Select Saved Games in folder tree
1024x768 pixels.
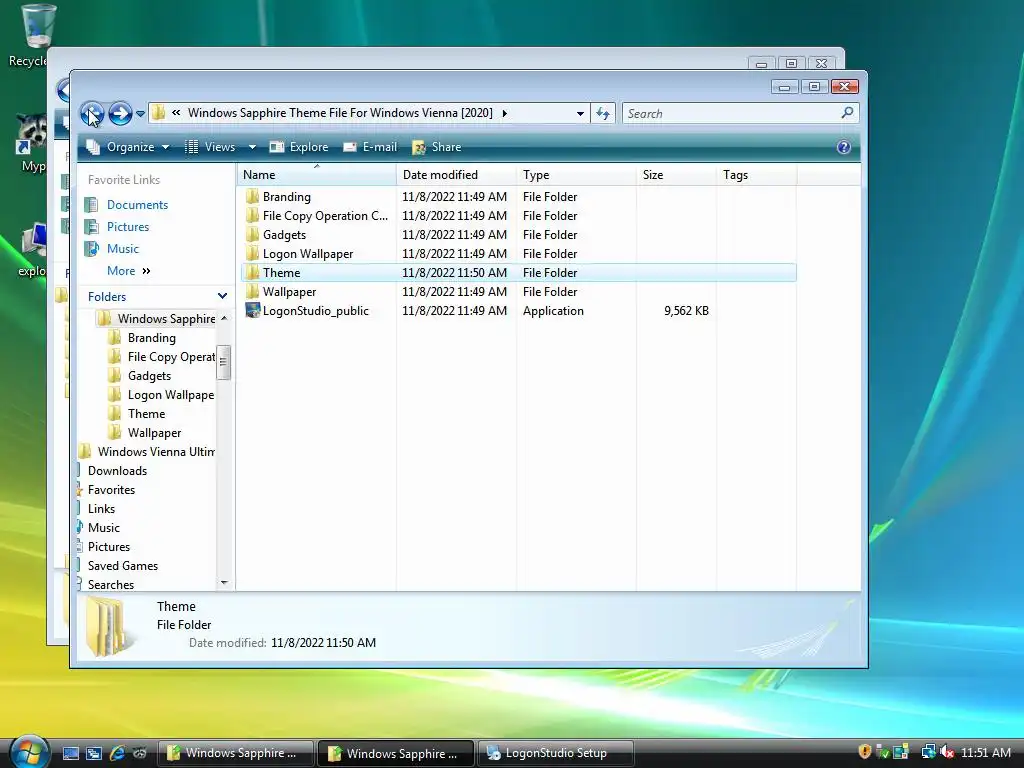pyautogui.click(x=123, y=566)
